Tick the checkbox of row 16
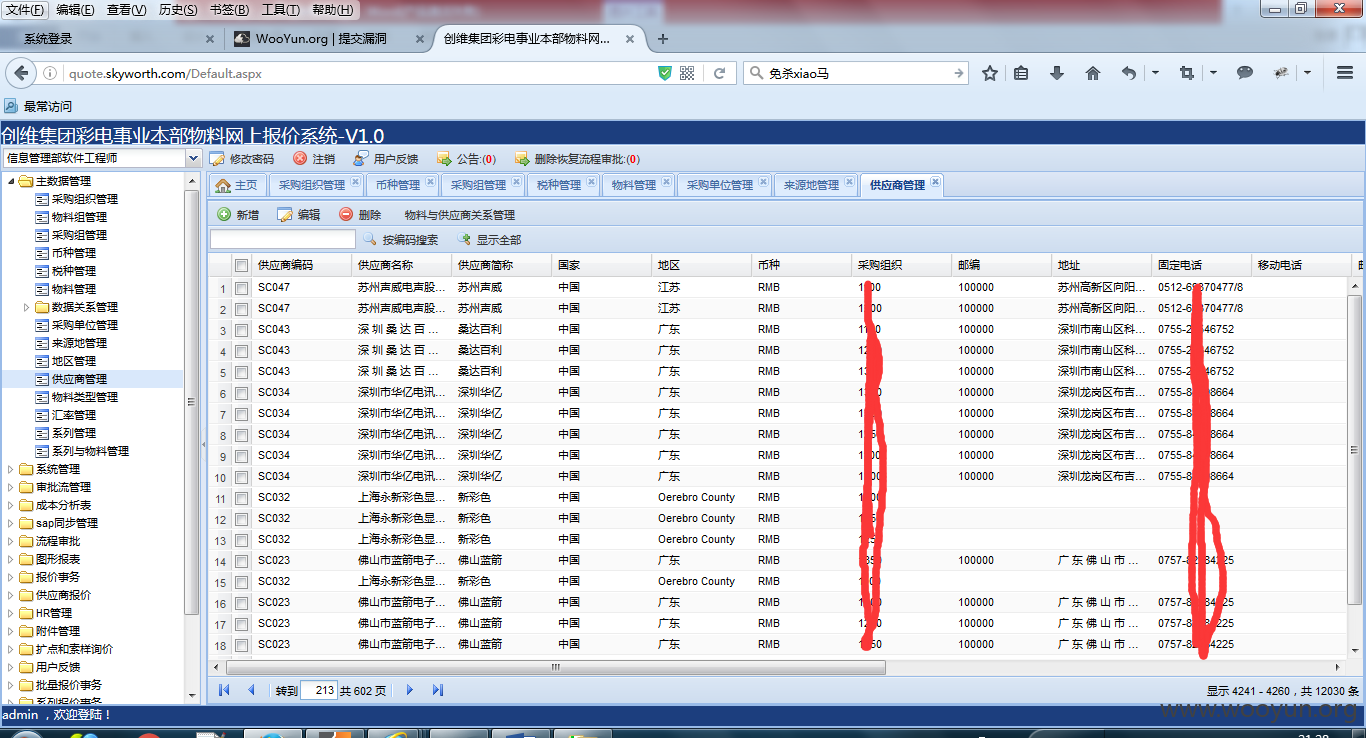 [241, 602]
